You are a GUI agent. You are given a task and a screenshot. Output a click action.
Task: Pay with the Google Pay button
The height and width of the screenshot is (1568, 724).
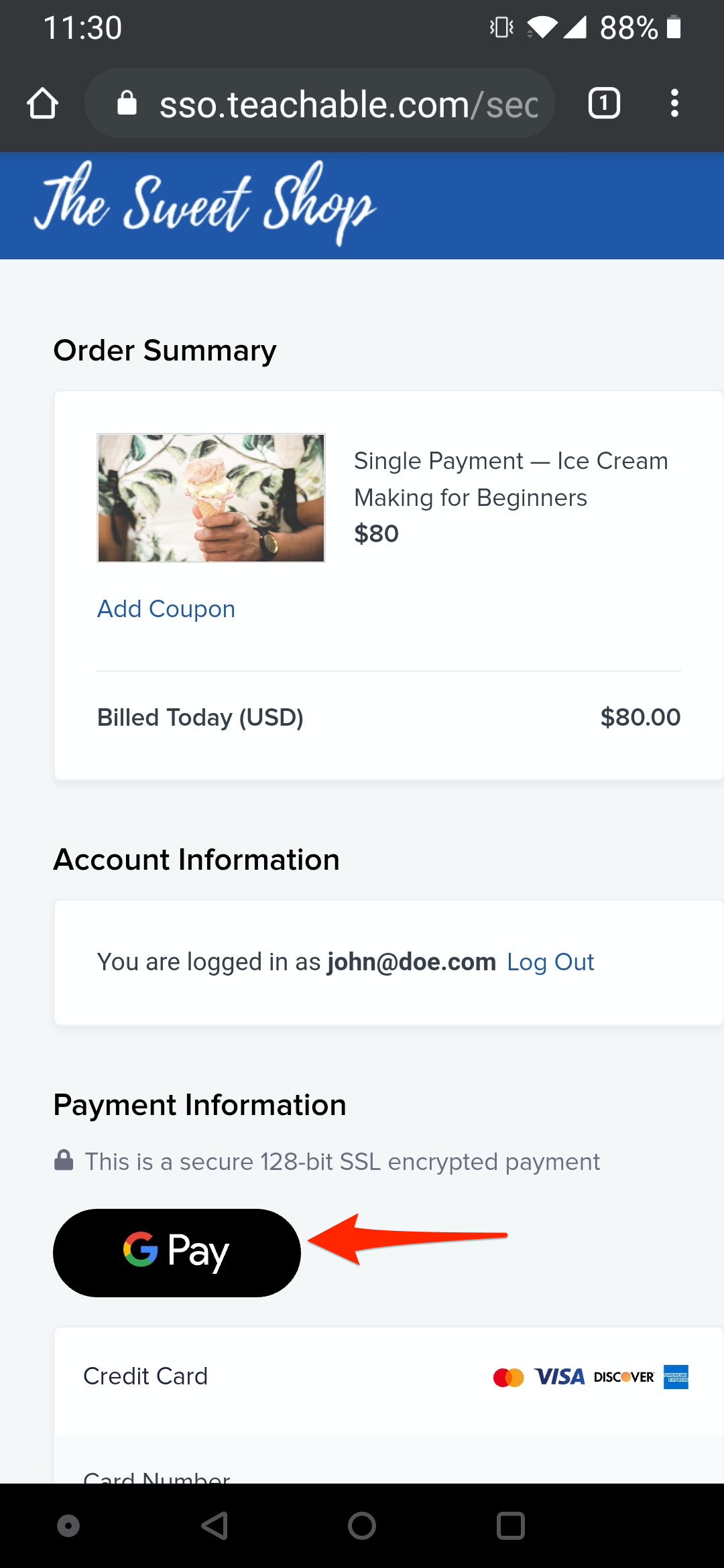[177, 1252]
